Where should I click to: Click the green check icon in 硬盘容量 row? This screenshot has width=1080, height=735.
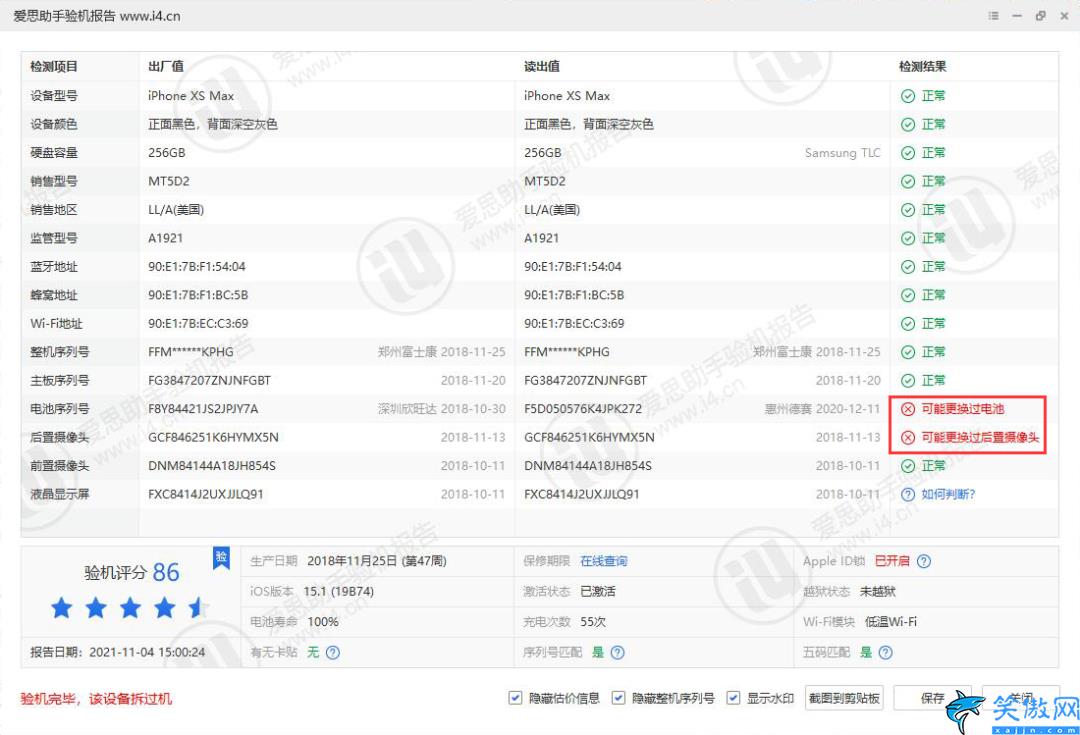pos(908,153)
